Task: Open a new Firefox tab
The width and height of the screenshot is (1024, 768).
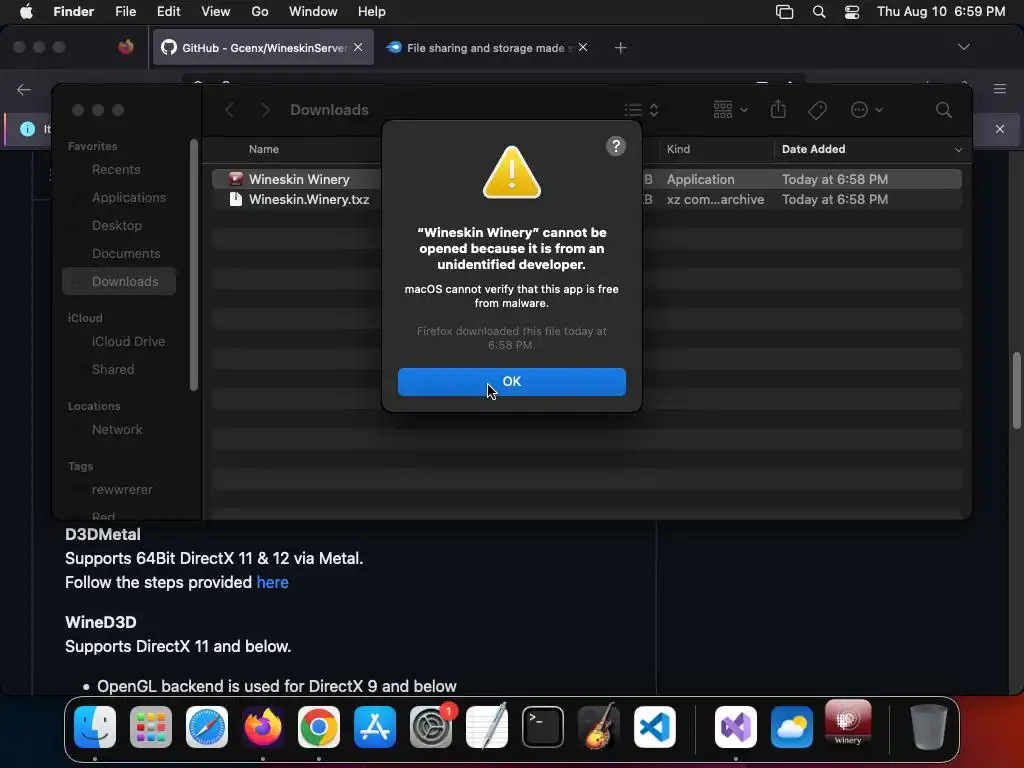Action: point(620,48)
